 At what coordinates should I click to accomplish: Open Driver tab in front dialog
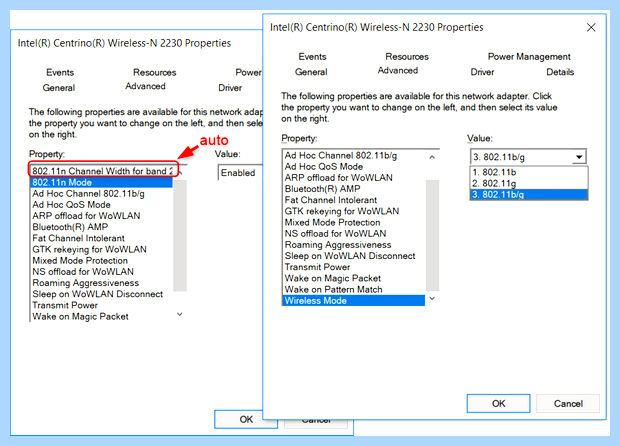pos(482,72)
